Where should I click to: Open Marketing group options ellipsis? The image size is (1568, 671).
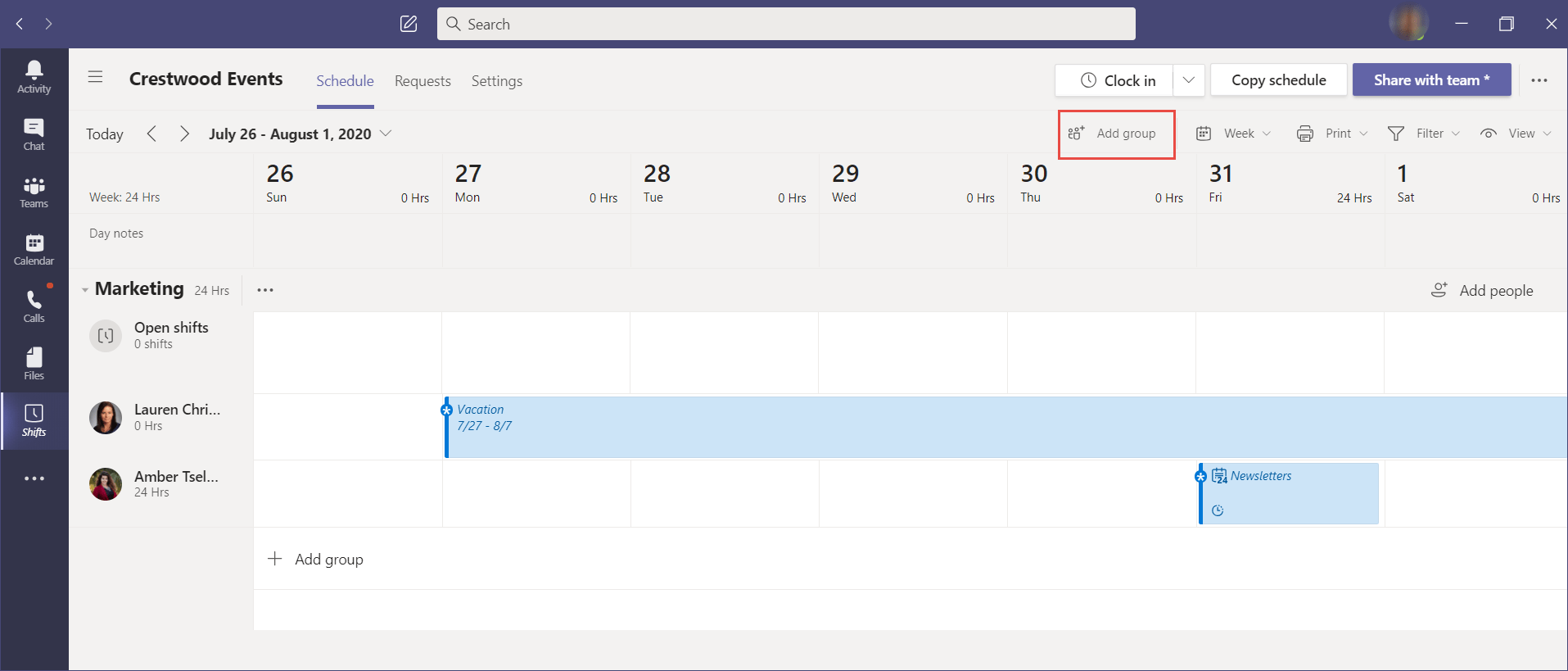(x=265, y=290)
